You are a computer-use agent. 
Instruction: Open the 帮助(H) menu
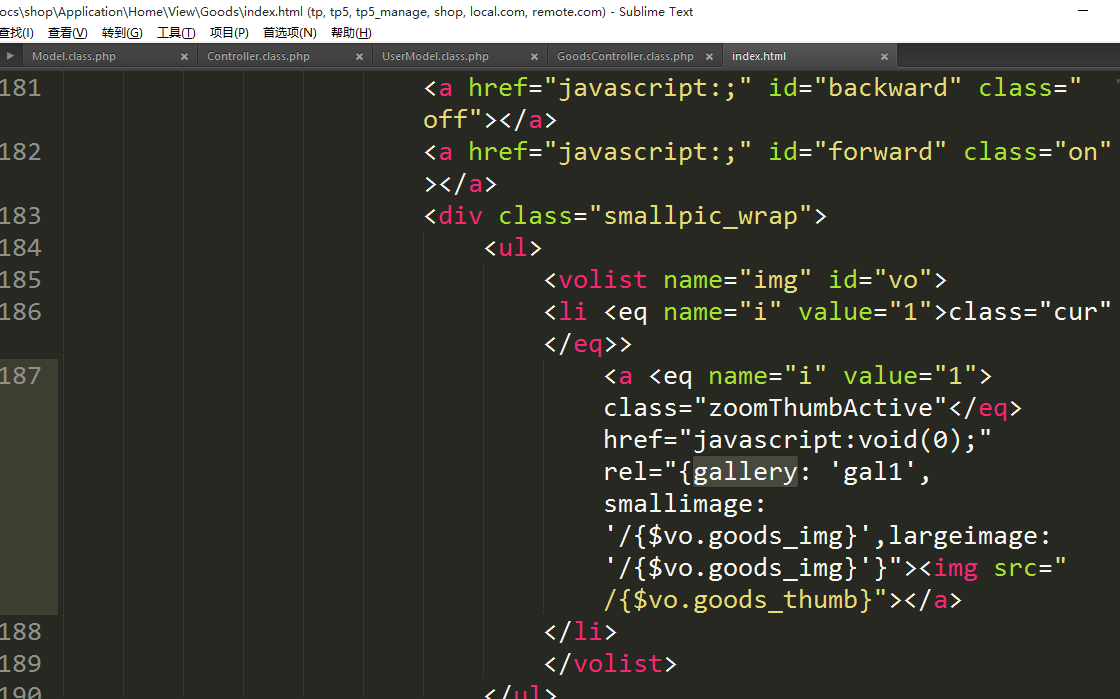(350, 33)
